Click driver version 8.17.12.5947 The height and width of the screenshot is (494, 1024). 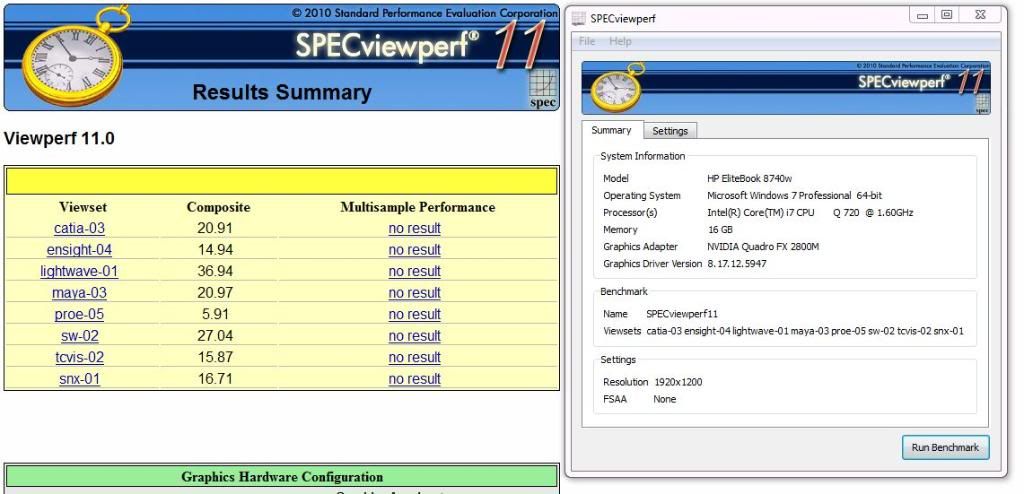(737, 263)
